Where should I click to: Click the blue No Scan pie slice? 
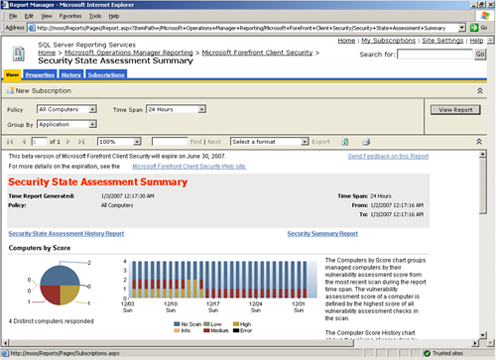(60, 275)
